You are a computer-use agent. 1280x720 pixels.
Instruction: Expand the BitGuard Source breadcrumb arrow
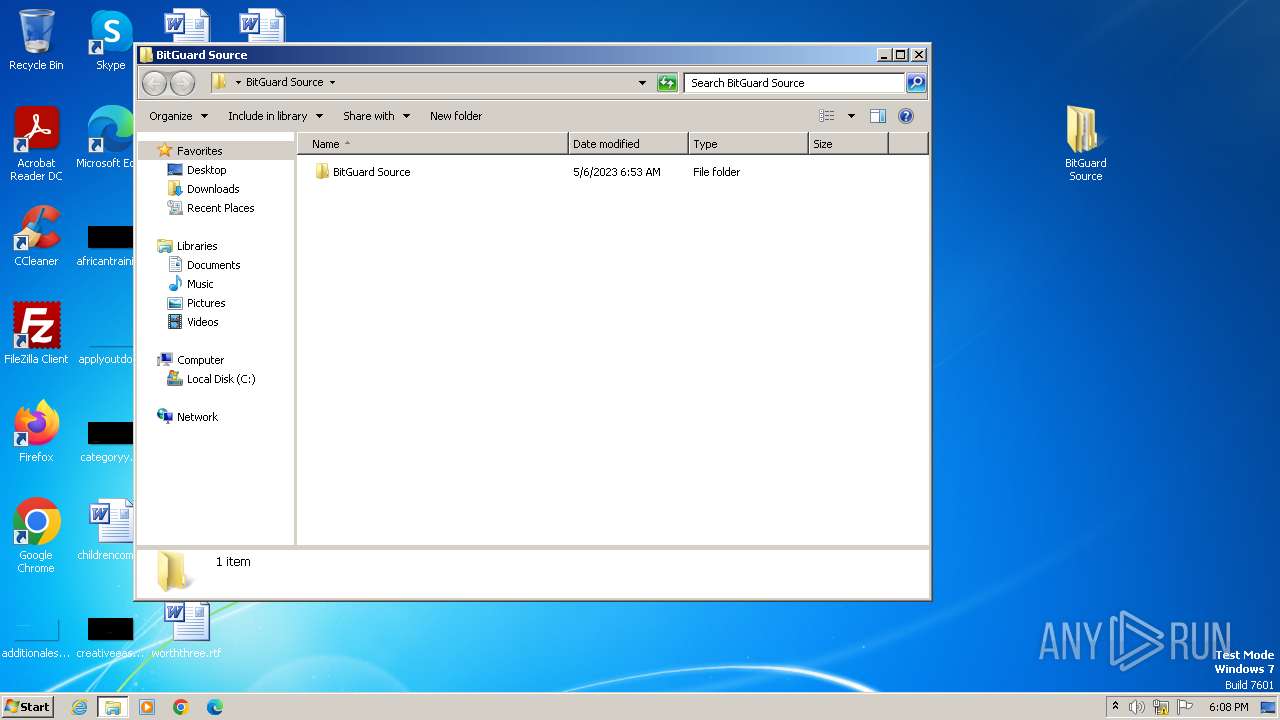332,83
